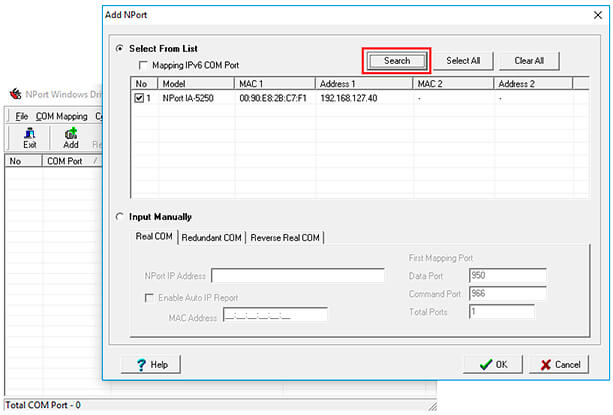Enable Mapping IPv6 COM Port checkbox
The image size is (613, 415).
(x=143, y=65)
